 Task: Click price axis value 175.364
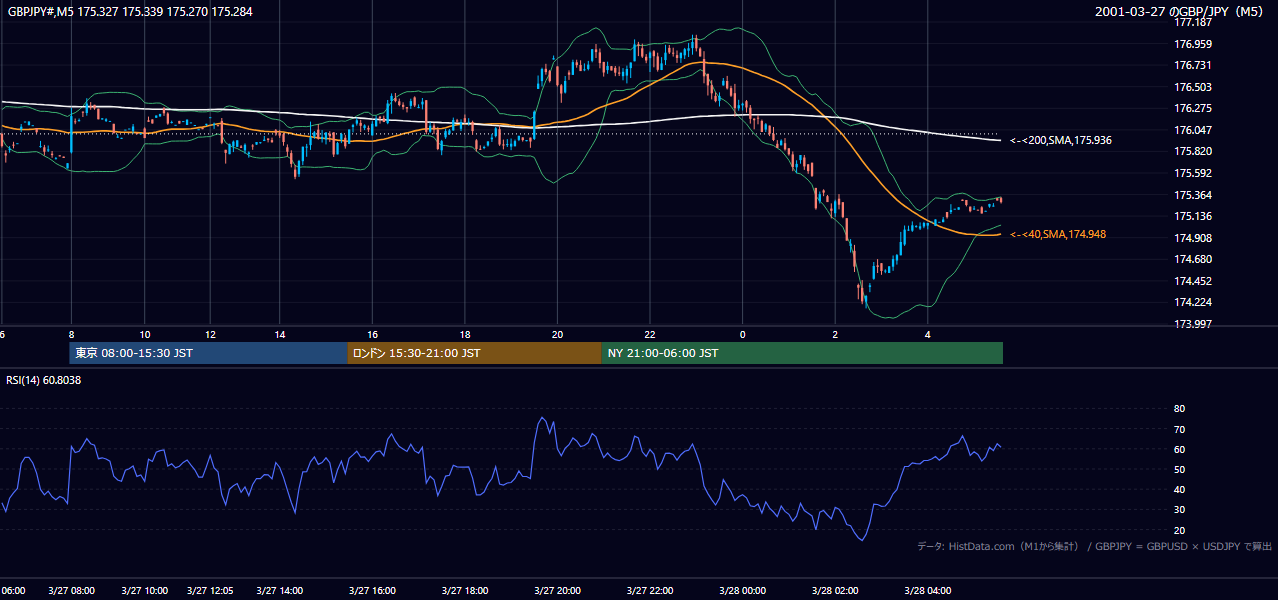pos(1192,195)
